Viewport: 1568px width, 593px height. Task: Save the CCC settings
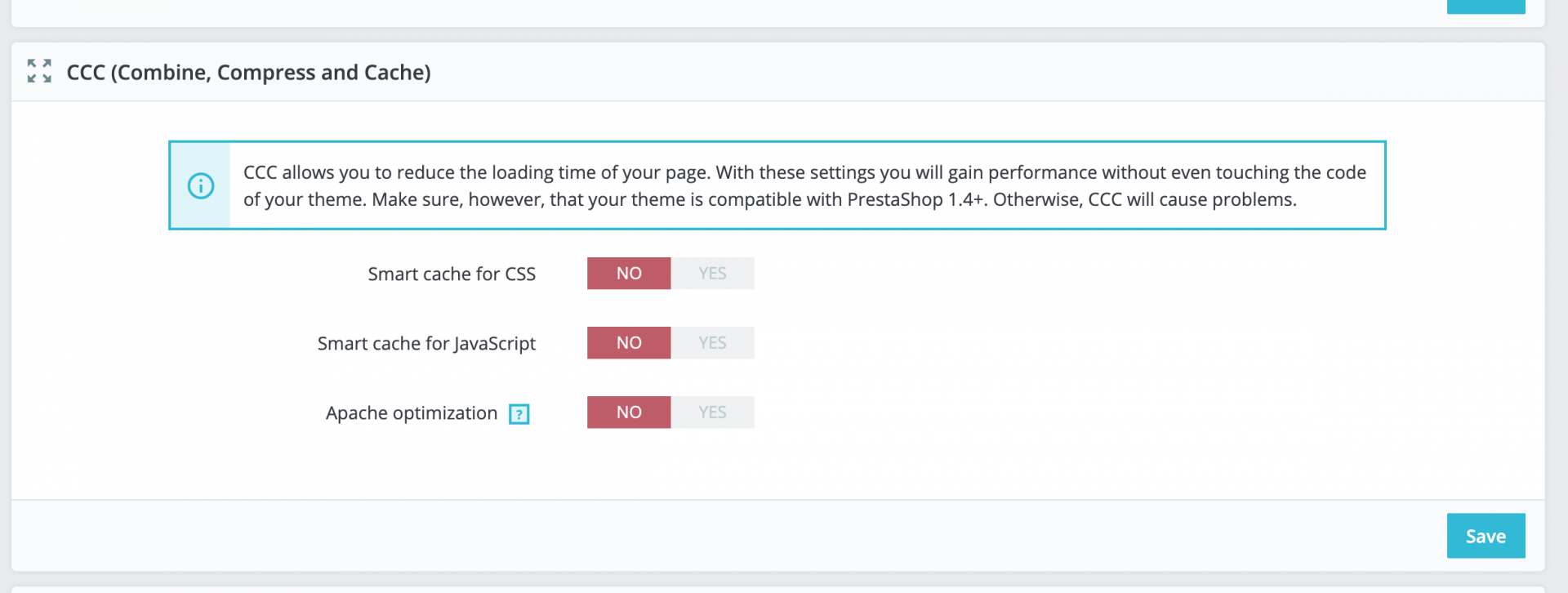[x=1486, y=536]
